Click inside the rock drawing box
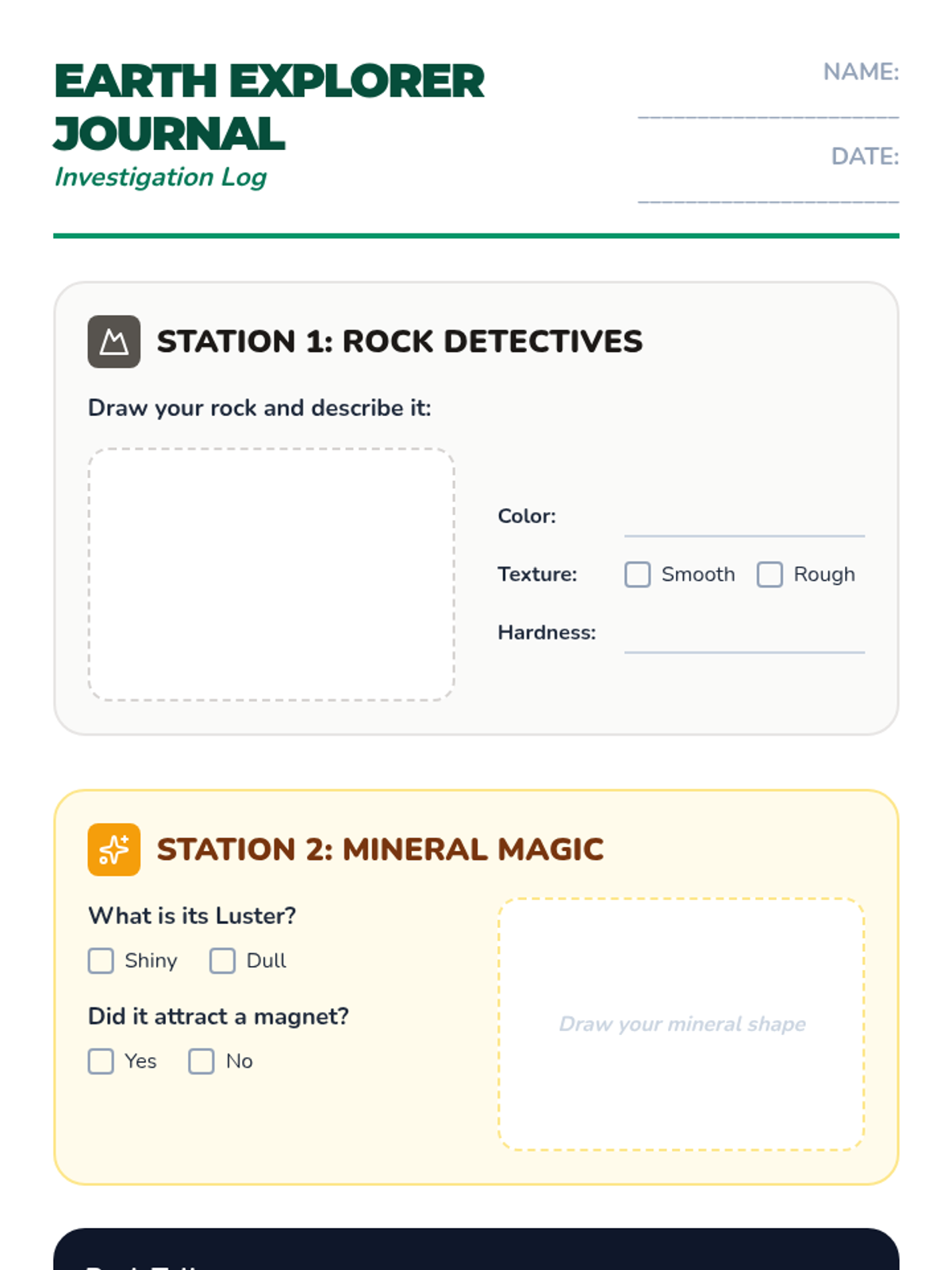Viewport: 952px width, 1270px height. (271, 575)
